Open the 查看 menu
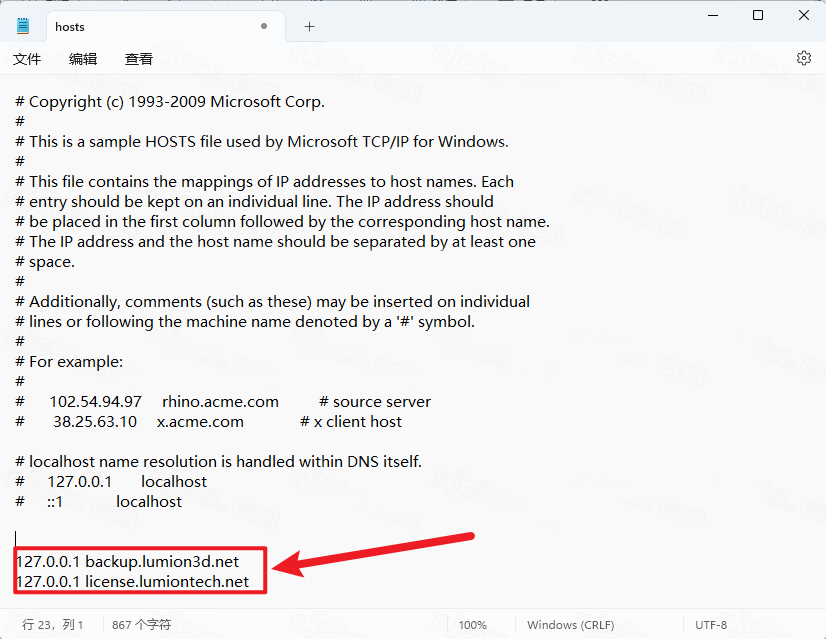This screenshot has height=639, width=826. [139, 58]
